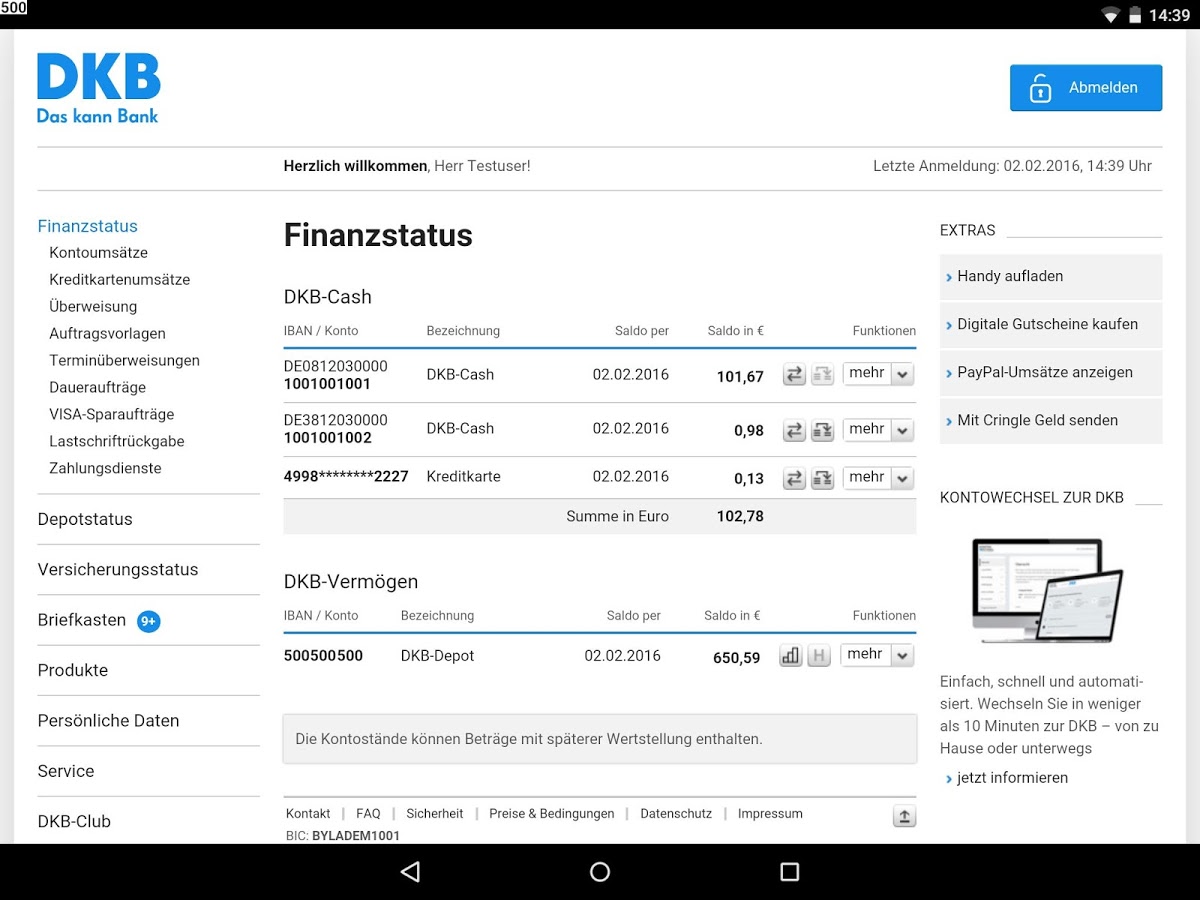Open Zahlungsdienste in the sidebar
Image resolution: width=1200 pixels, height=900 pixels.
[x=106, y=469]
